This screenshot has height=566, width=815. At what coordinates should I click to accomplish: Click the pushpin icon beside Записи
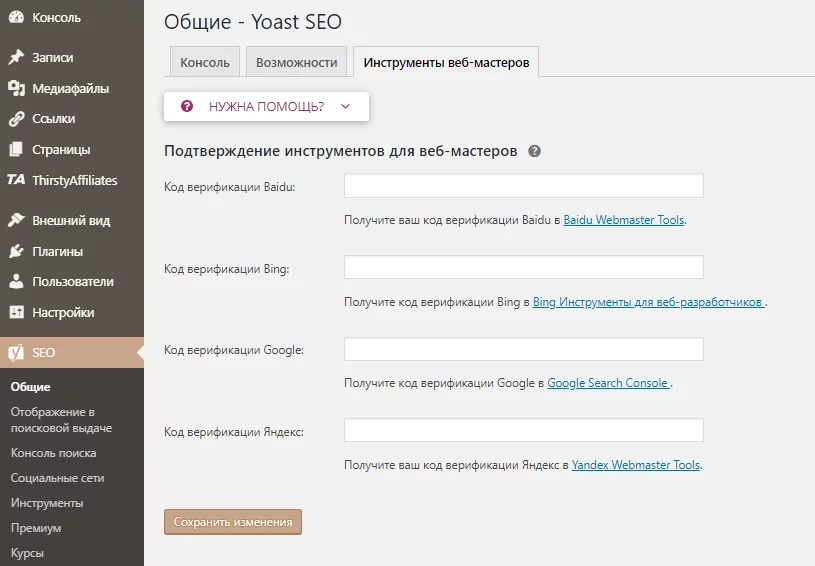16,57
